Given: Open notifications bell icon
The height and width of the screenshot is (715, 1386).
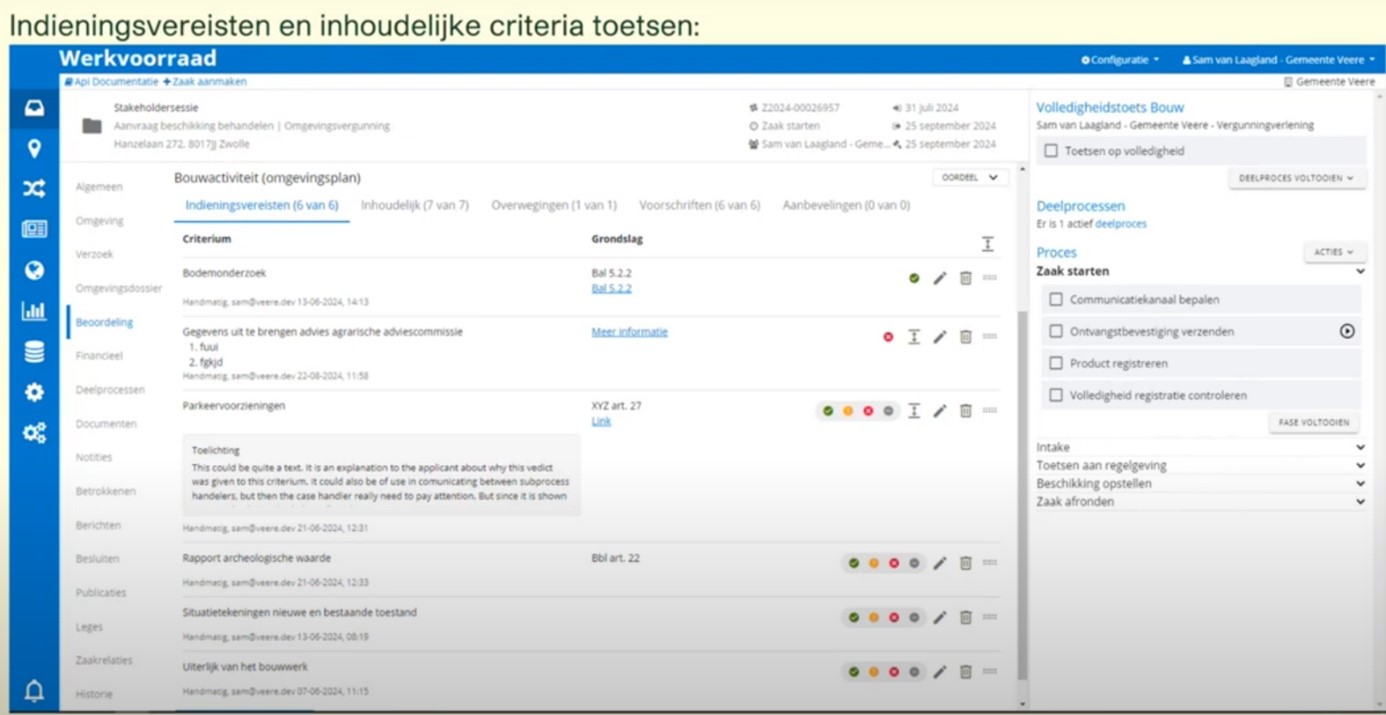Looking at the screenshot, I should click(34, 691).
